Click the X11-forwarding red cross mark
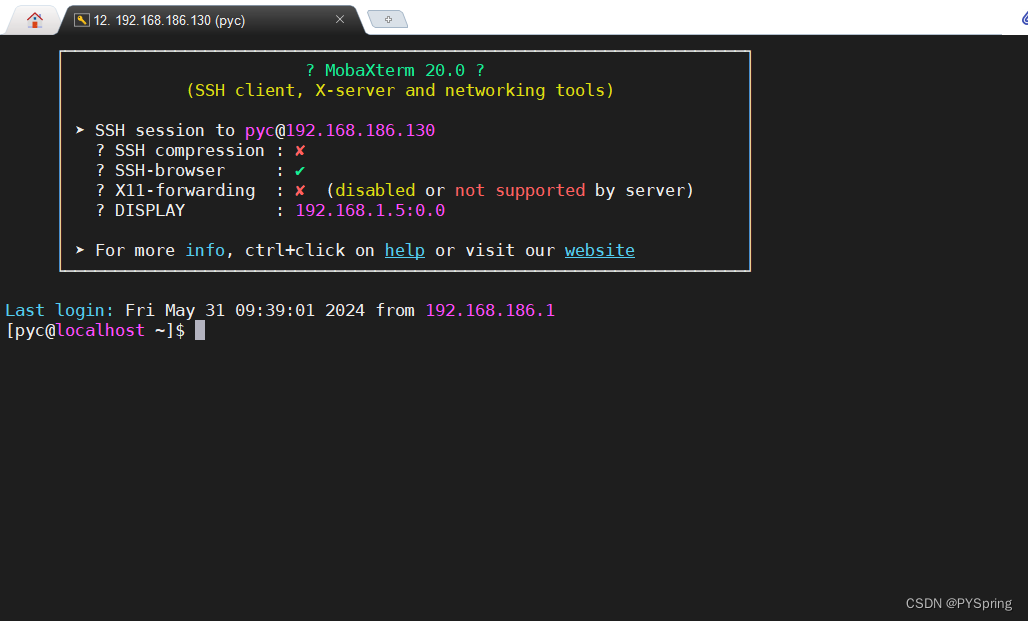 pos(300,191)
